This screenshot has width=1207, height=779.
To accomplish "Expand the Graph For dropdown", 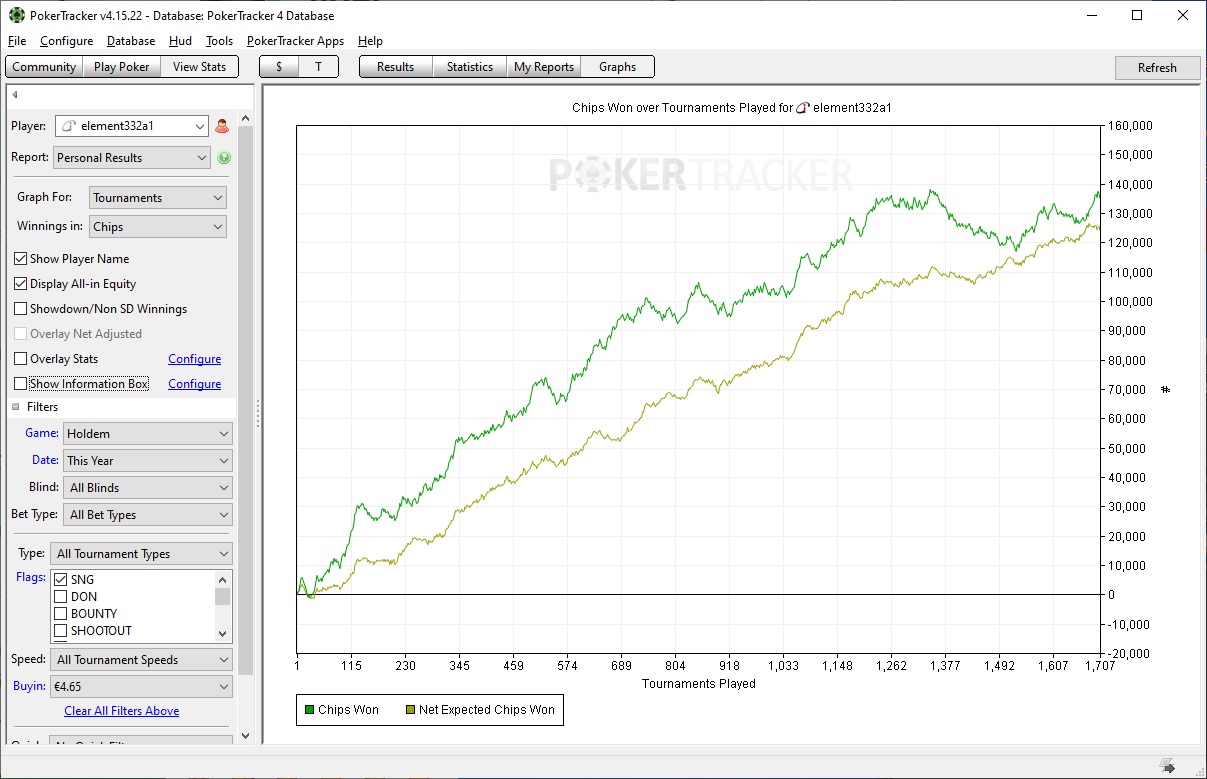I will (x=158, y=198).
